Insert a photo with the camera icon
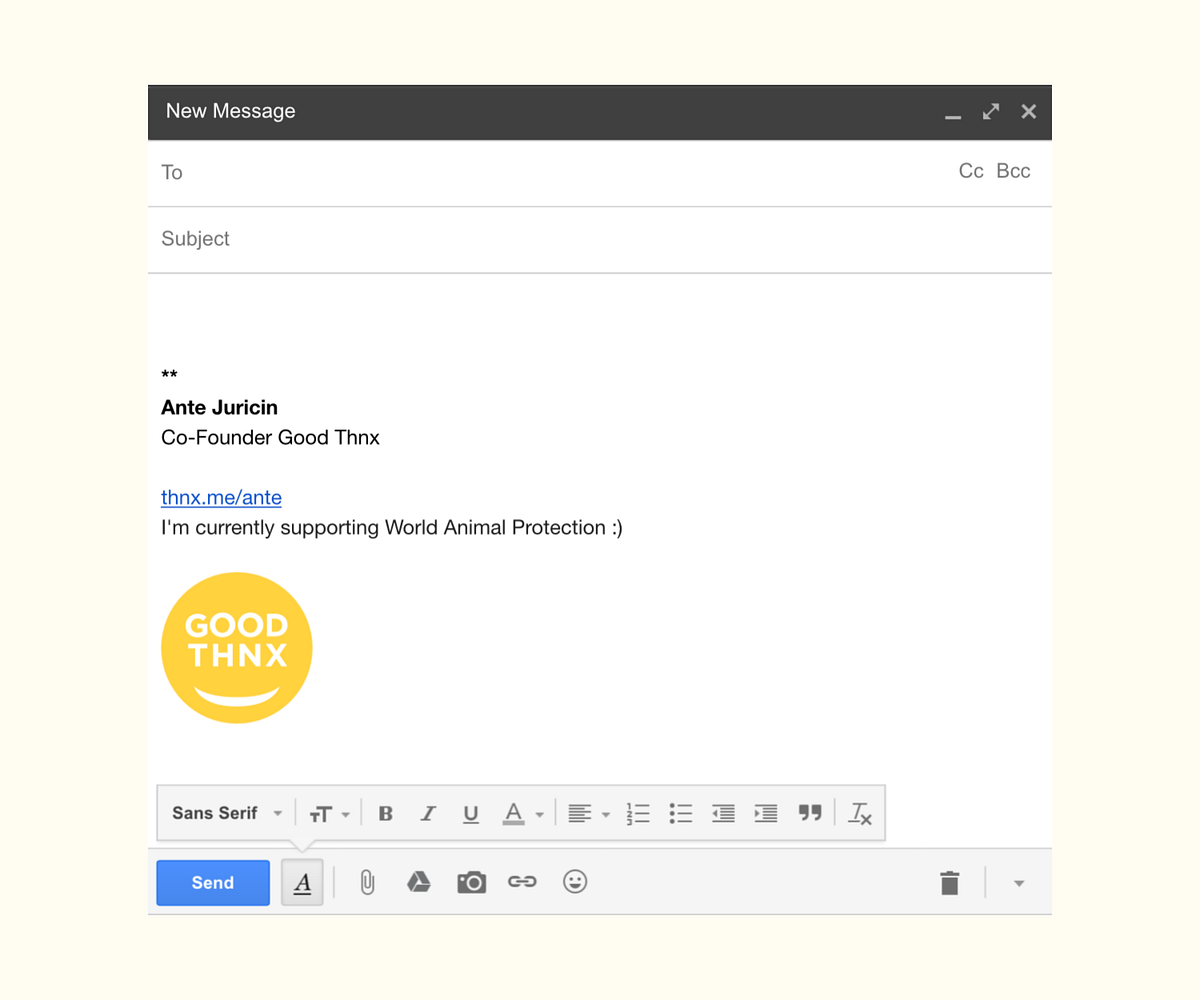 [x=471, y=882]
